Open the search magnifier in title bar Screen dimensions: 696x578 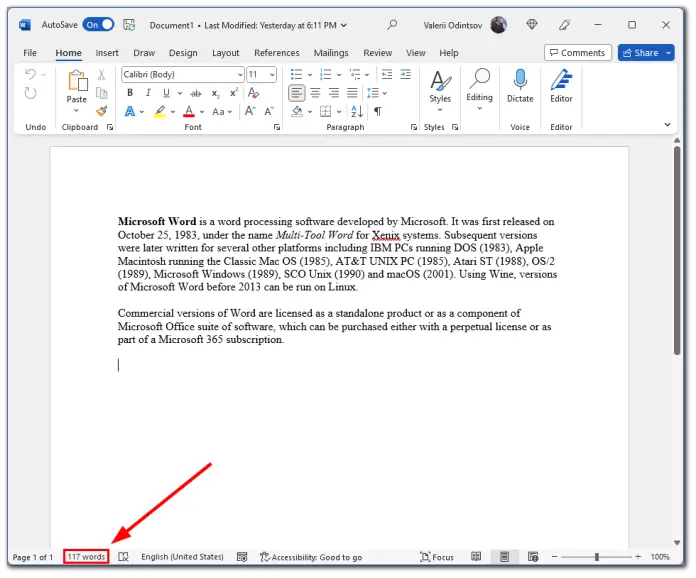pyautogui.click(x=392, y=25)
